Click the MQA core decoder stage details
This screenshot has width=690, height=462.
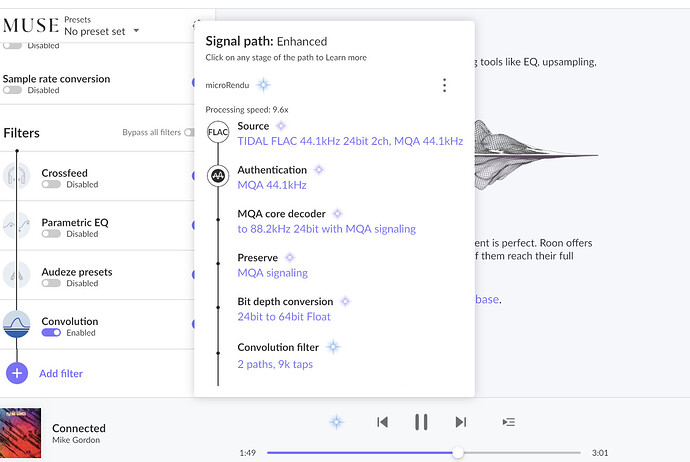(326, 229)
